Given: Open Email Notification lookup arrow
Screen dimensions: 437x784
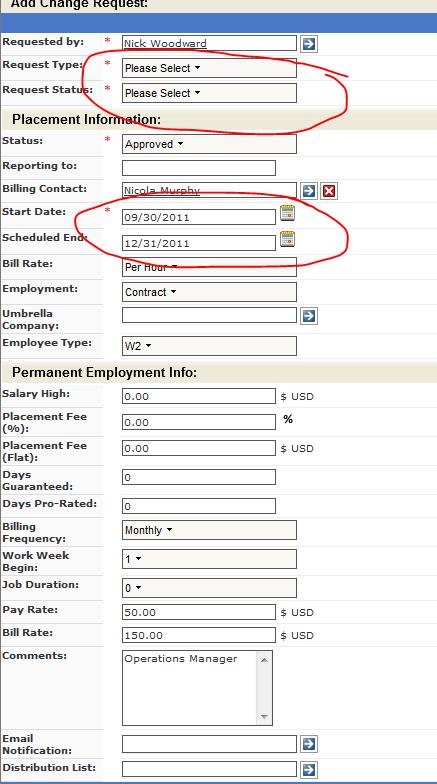Looking at the screenshot, I should (309, 744).
